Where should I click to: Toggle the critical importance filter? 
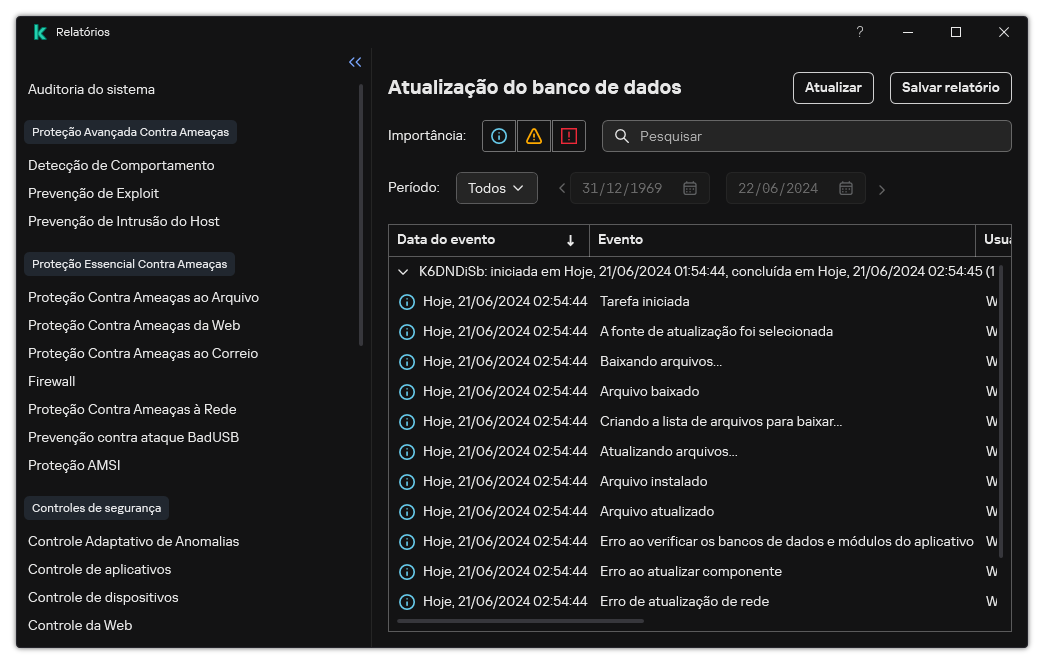click(x=568, y=136)
